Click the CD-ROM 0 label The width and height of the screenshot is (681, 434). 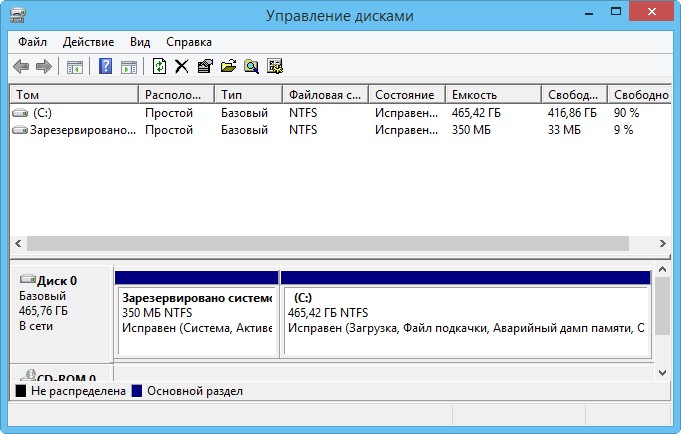coord(66,378)
